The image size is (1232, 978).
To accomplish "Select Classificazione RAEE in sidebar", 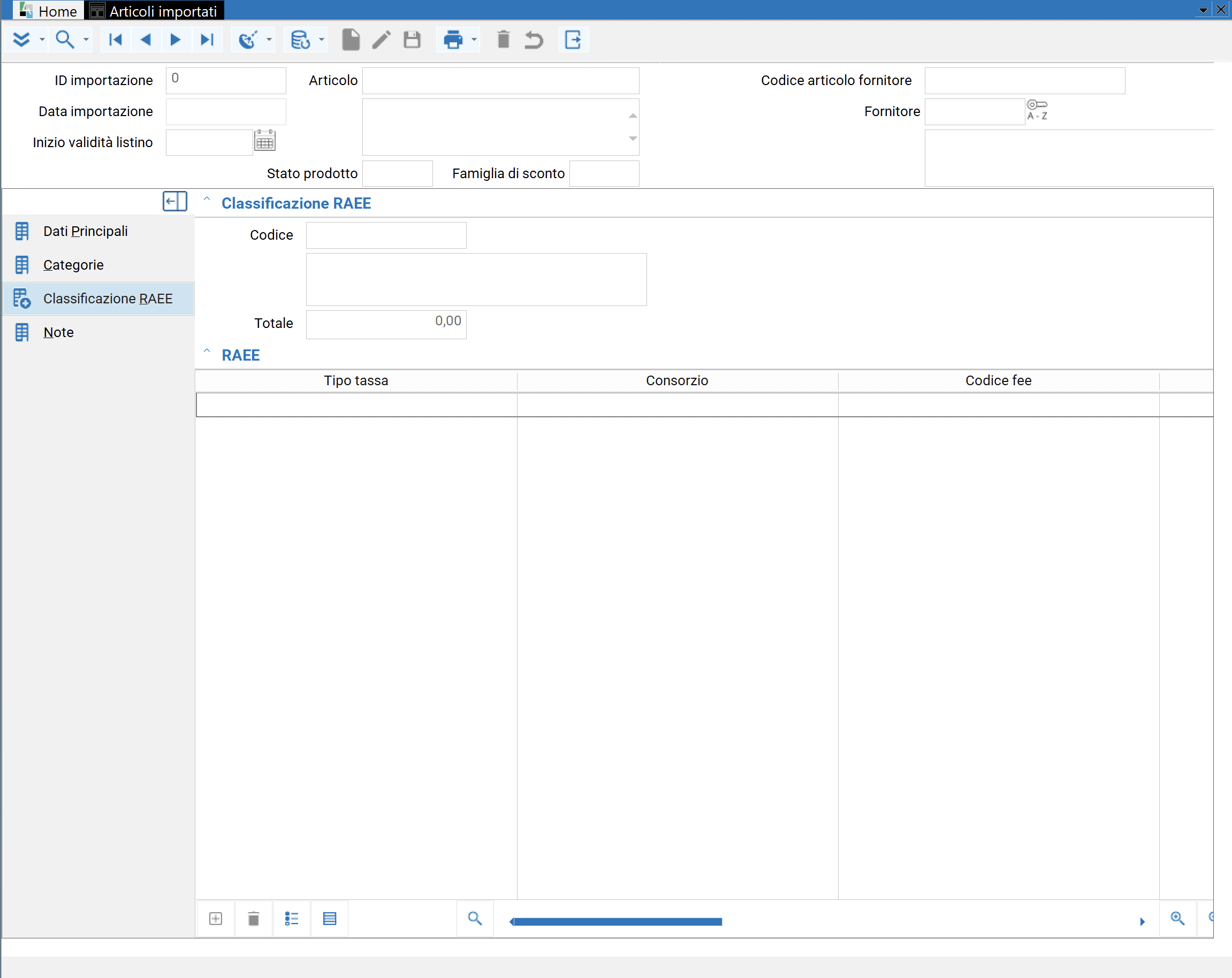I will click(x=98, y=299).
